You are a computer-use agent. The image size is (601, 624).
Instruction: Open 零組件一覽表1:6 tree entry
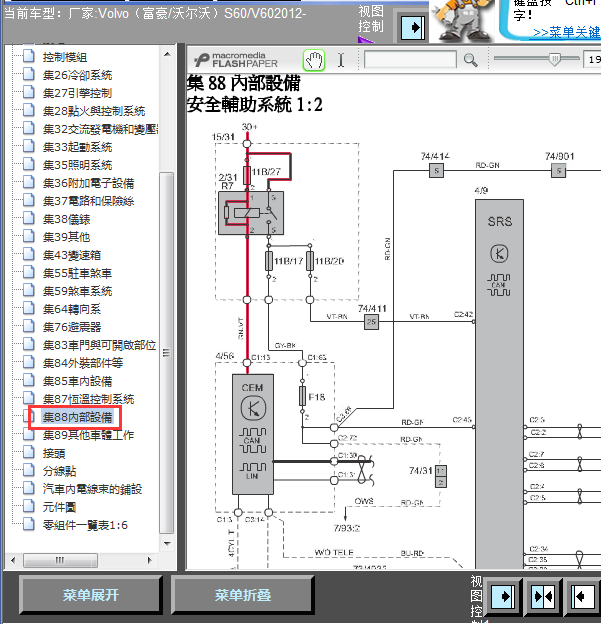tap(85, 525)
